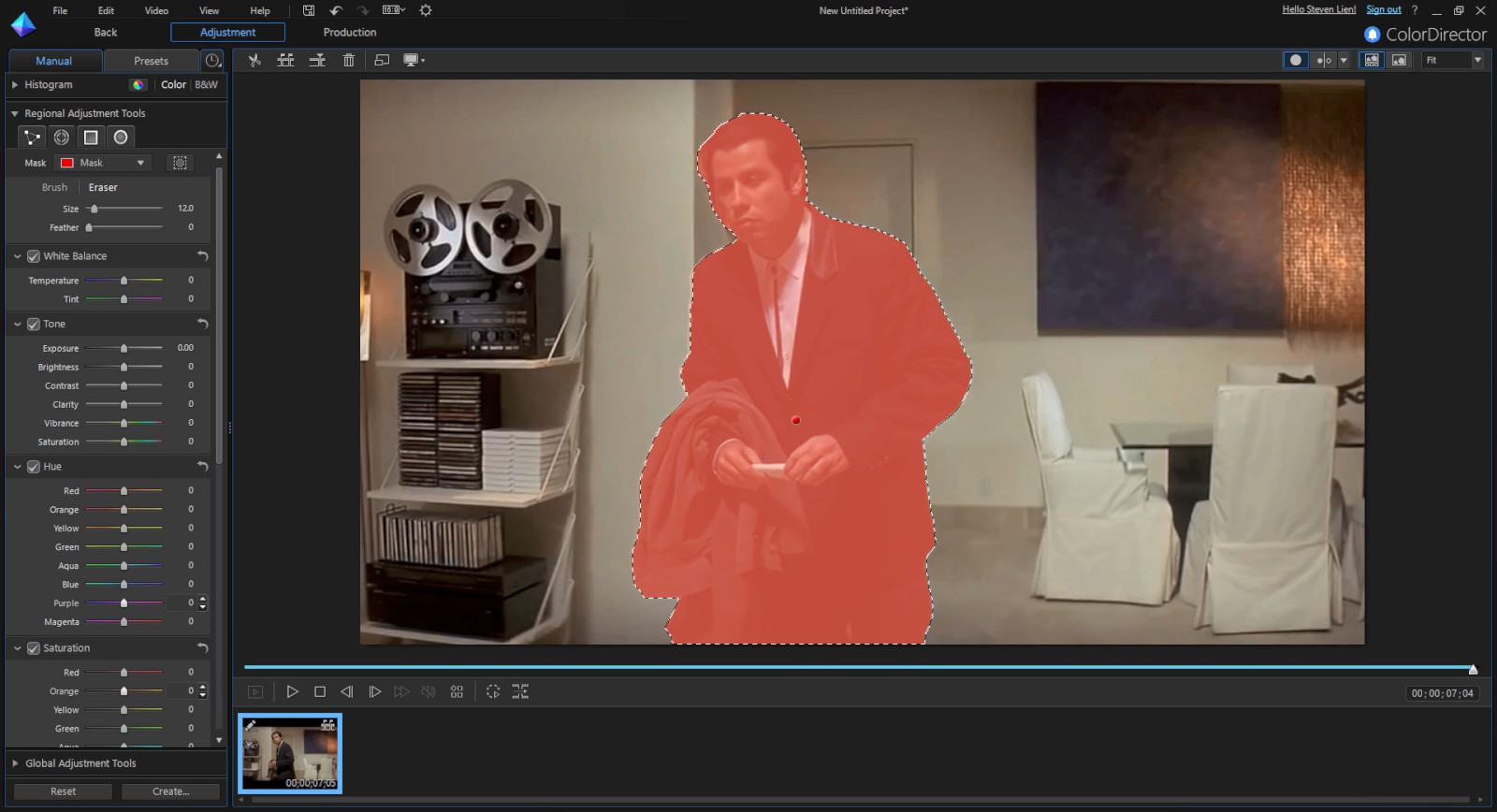Open the View menu
The height and width of the screenshot is (812, 1497).
[x=209, y=10]
